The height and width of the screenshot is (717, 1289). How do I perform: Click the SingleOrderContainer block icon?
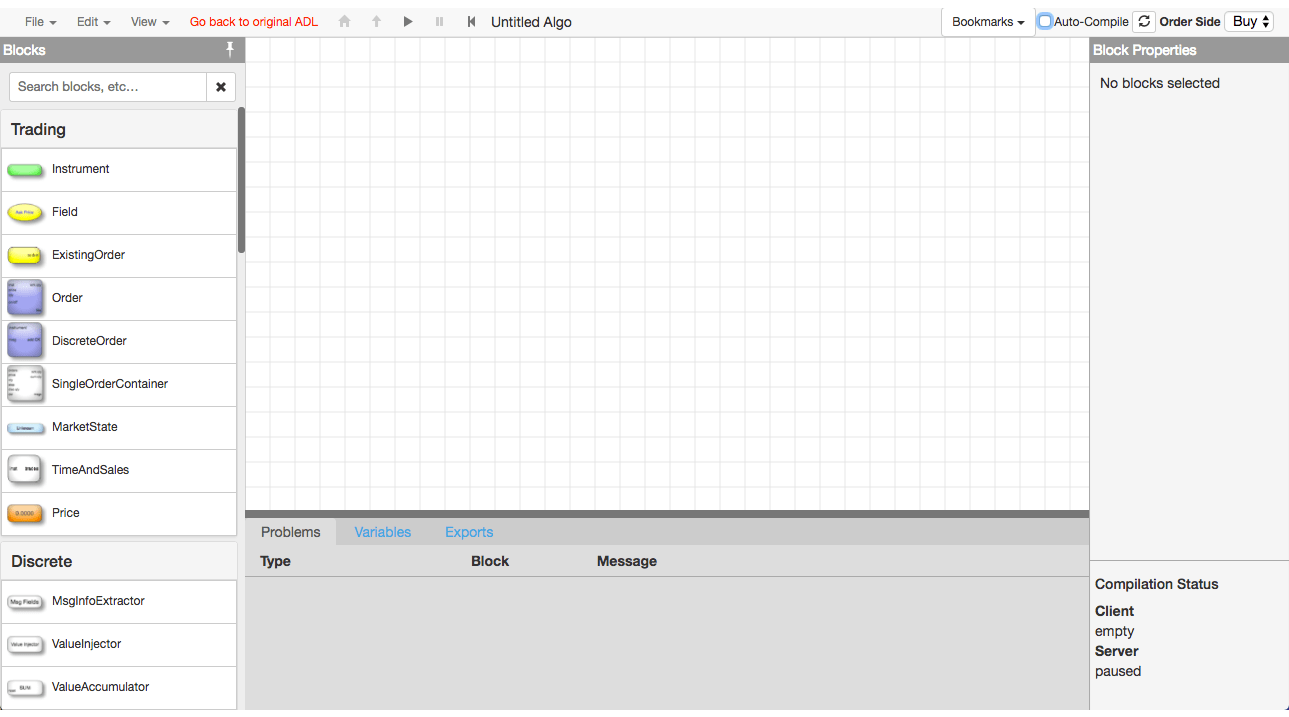click(x=25, y=384)
